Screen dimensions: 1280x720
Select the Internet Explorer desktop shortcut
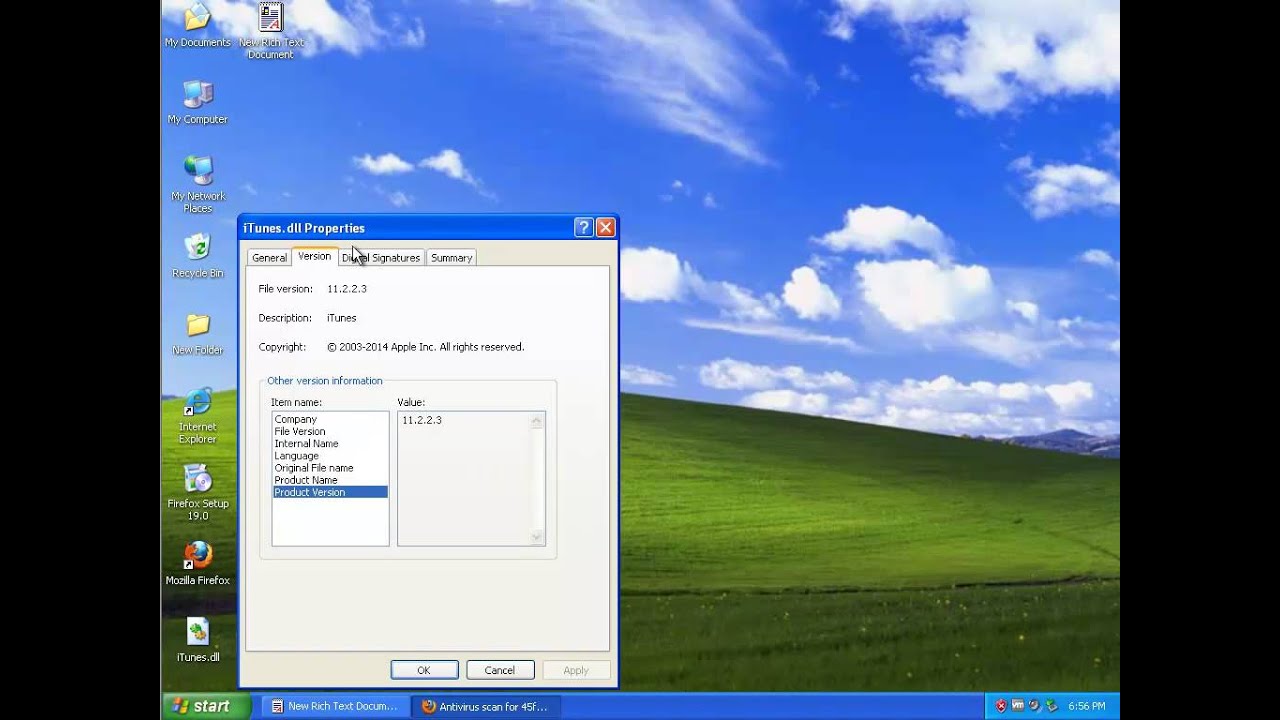[198, 416]
